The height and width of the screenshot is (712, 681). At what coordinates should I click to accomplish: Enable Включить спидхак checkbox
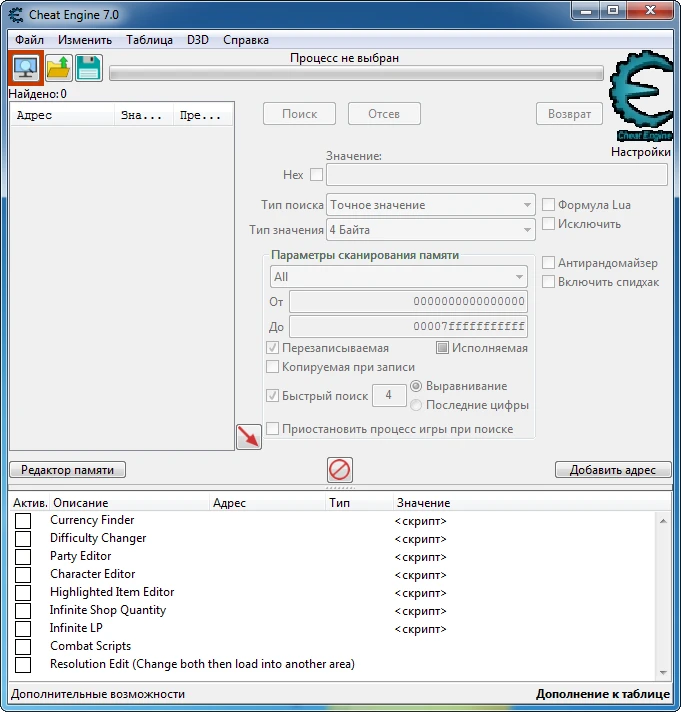pos(548,282)
